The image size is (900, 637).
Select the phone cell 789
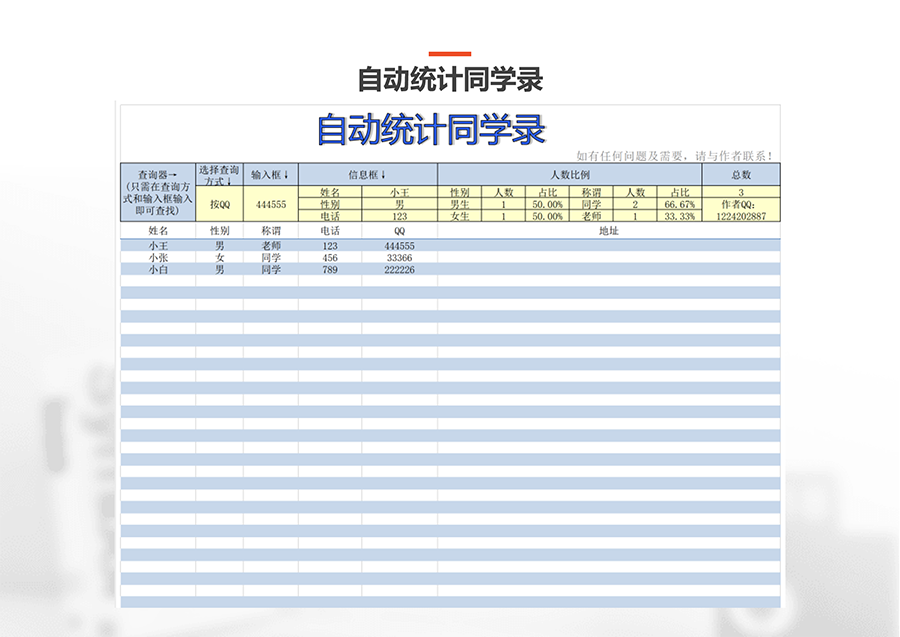pos(330,270)
